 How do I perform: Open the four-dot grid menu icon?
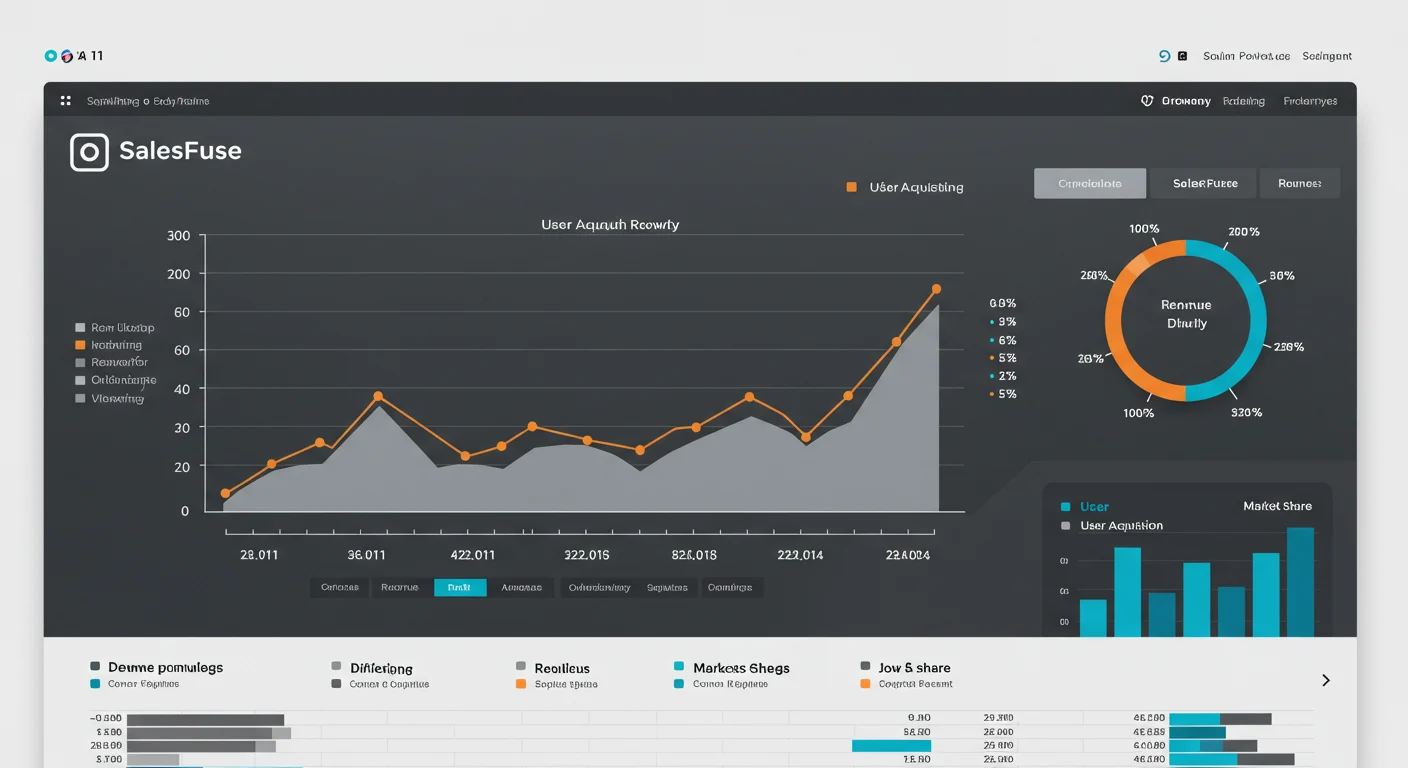[x=66, y=101]
